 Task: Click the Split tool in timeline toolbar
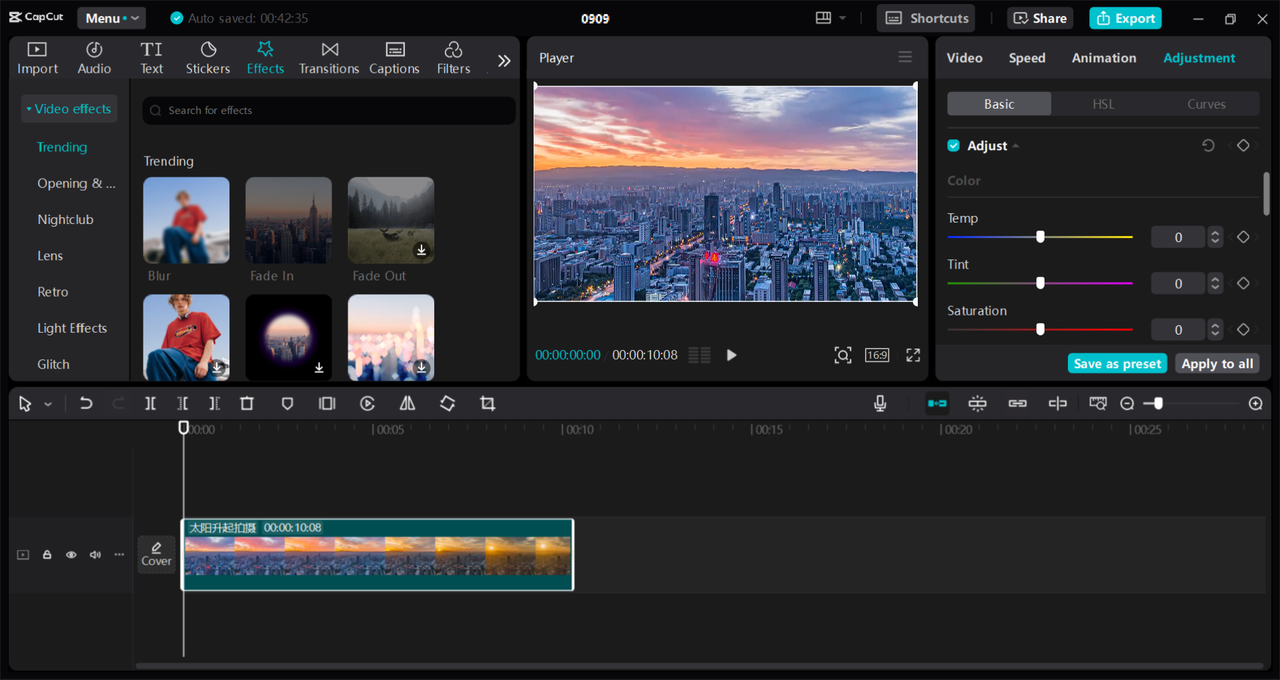click(150, 404)
